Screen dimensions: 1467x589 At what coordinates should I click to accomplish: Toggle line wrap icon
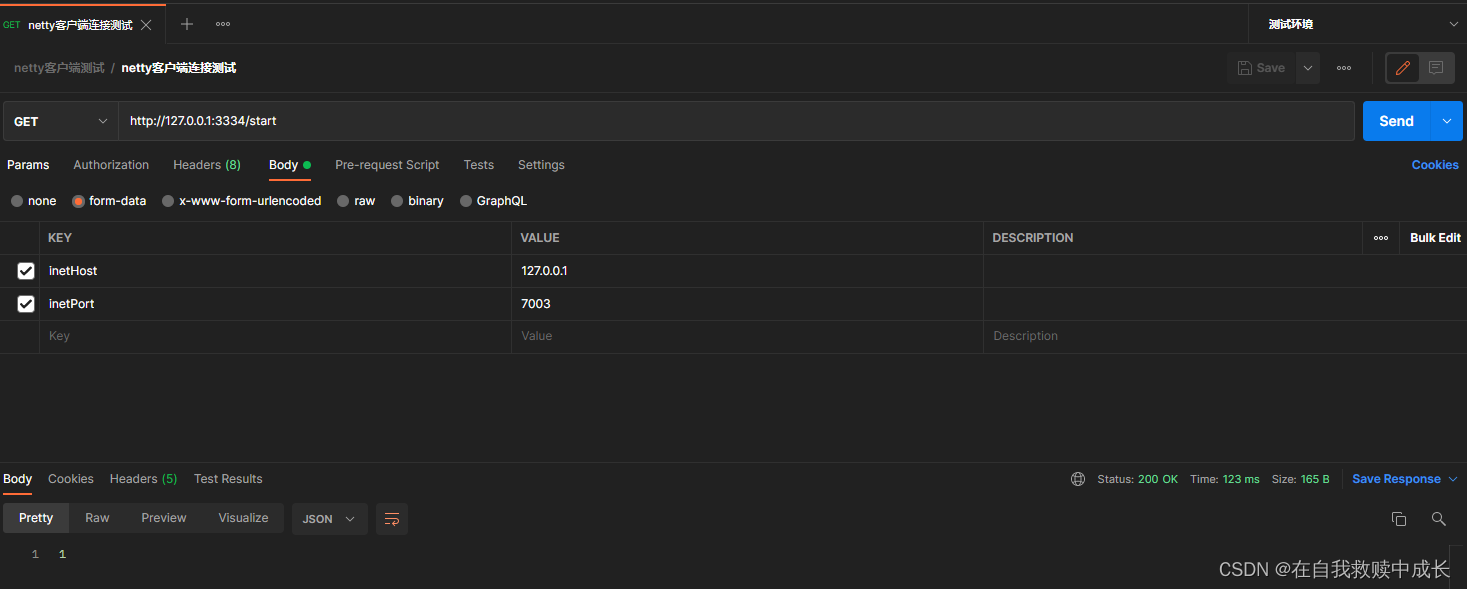tap(392, 519)
